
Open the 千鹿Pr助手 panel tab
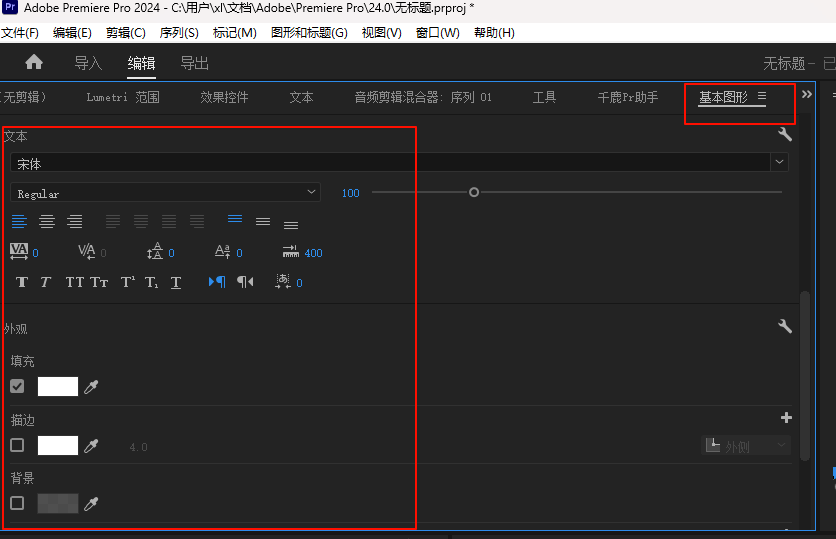(x=628, y=97)
